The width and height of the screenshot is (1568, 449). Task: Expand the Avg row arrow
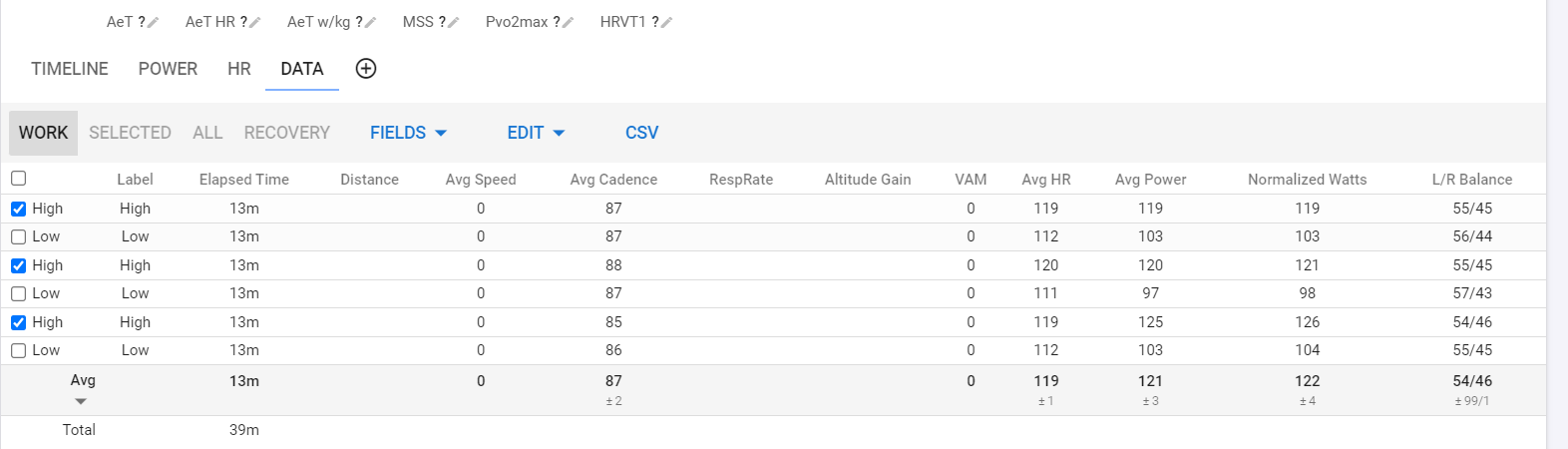[x=81, y=401]
